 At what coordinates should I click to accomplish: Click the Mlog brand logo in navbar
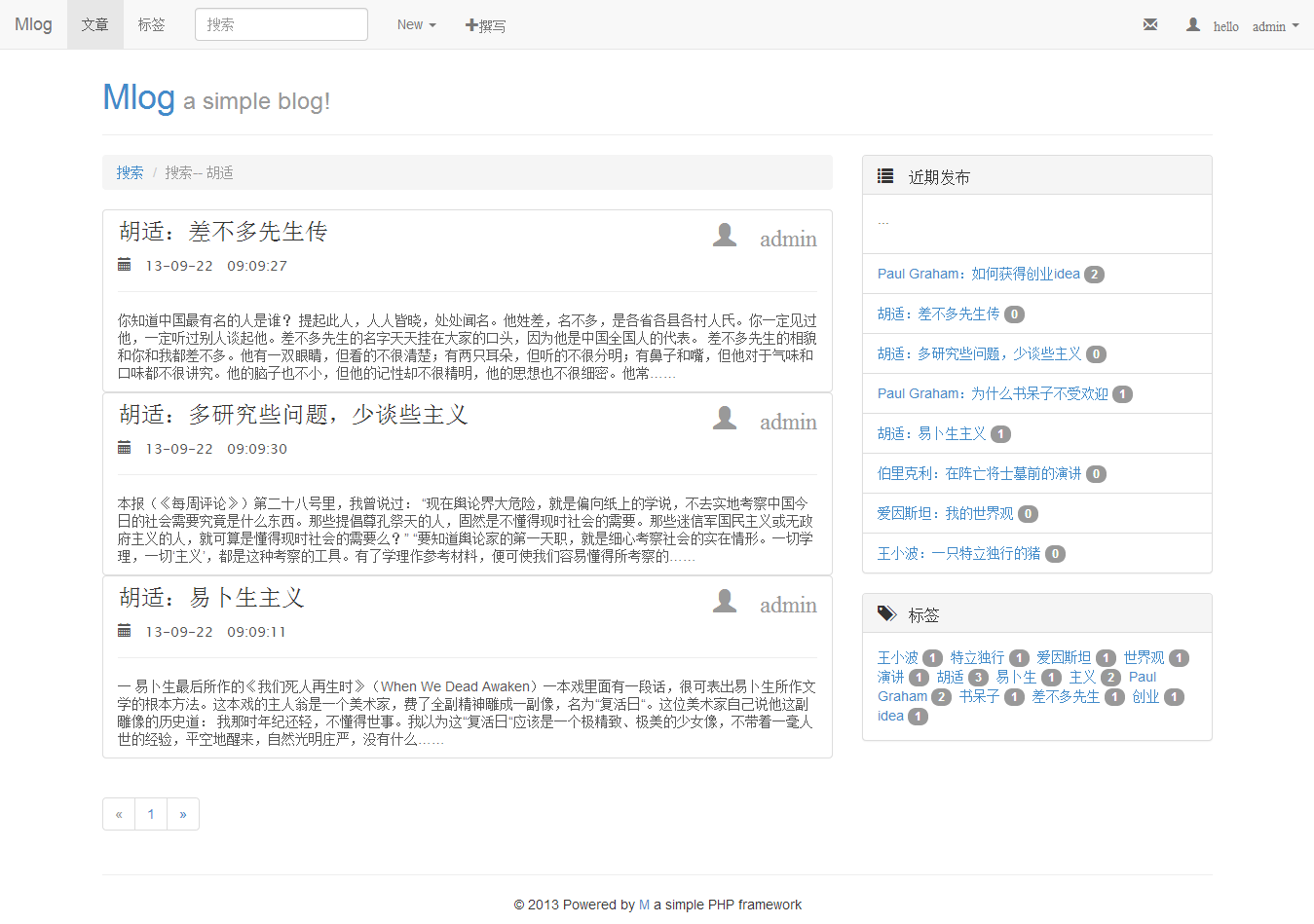point(33,24)
